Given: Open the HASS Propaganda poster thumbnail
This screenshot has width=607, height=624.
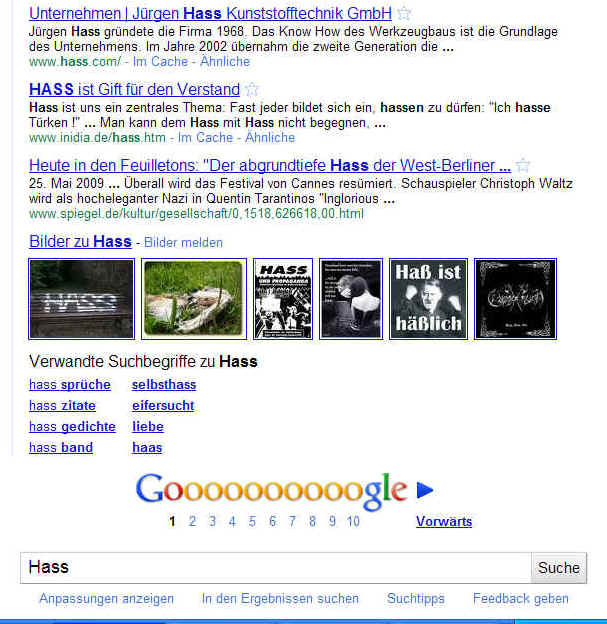Looking at the screenshot, I should (x=283, y=299).
